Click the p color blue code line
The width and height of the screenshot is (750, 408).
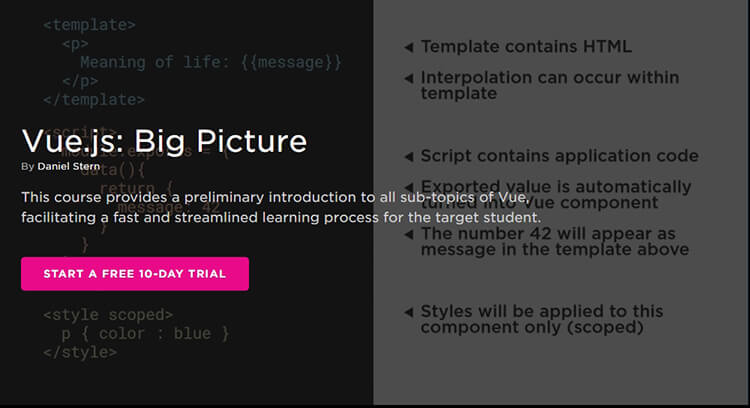(x=145, y=333)
